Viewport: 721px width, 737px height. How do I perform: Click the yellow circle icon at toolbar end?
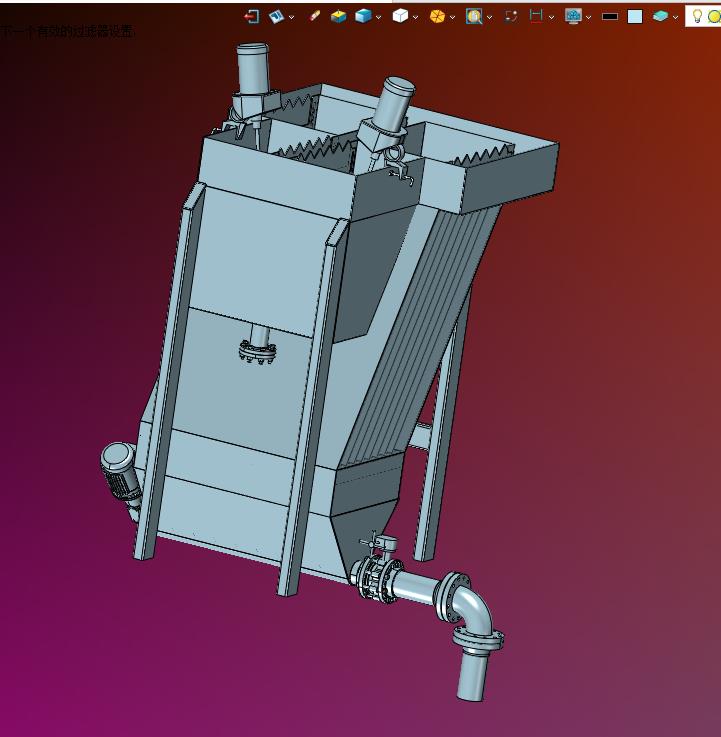point(714,17)
